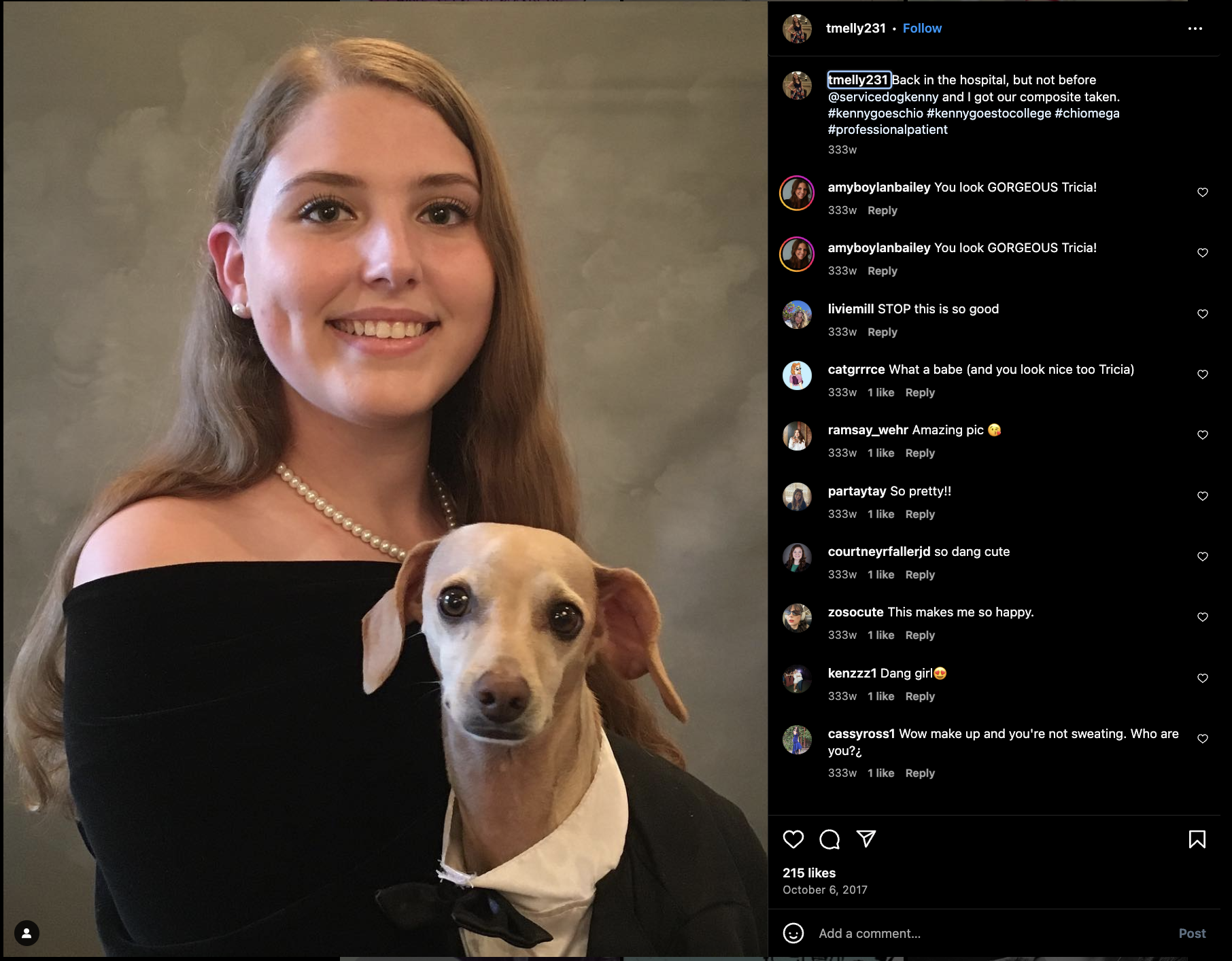Share the post using paper plane icon
1232x961 pixels.
866,839
